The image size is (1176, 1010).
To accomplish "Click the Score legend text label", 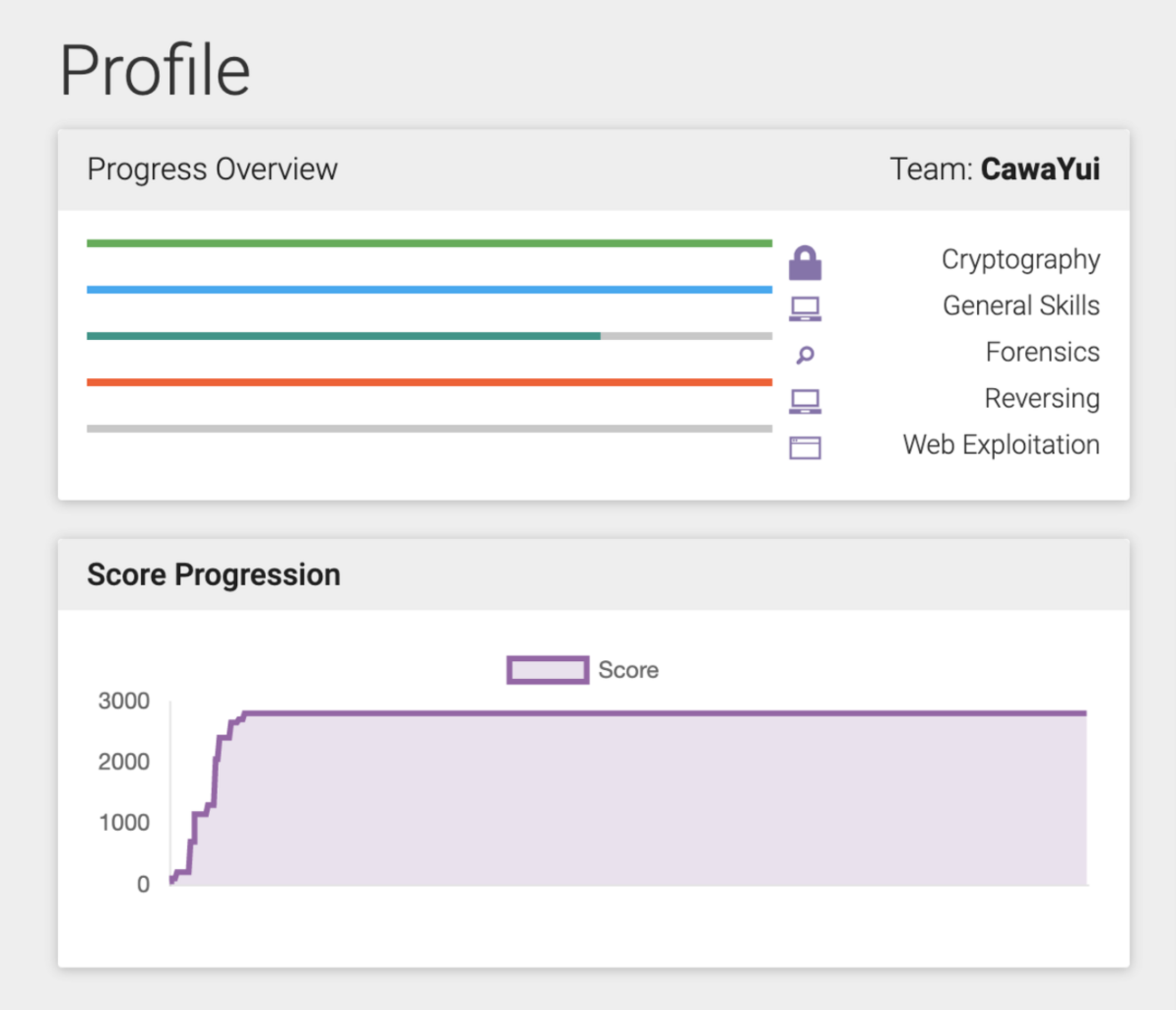I will coord(628,670).
